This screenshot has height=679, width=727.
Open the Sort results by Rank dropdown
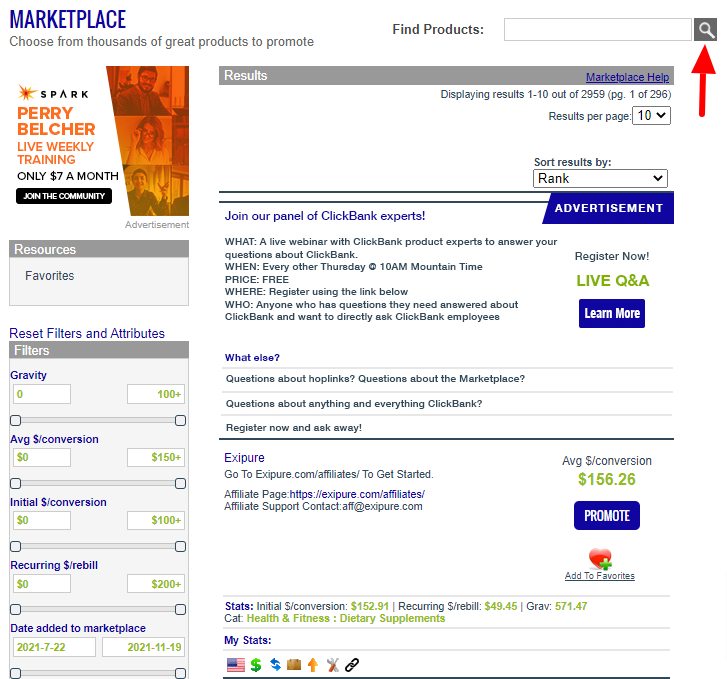click(x=600, y=178)
